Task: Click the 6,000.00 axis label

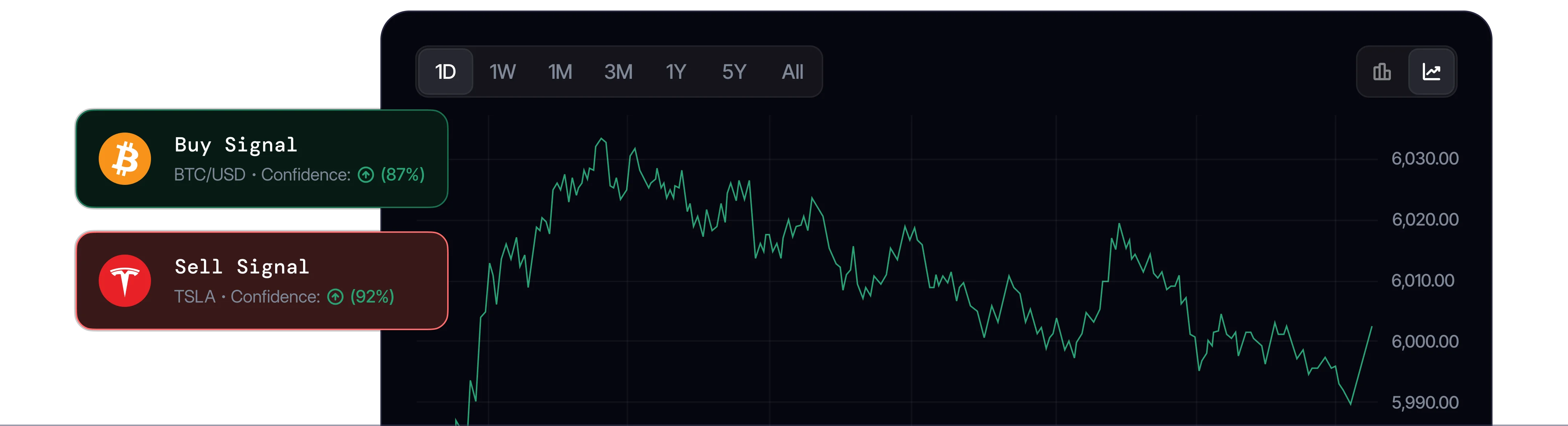Action: [1425, 342]
